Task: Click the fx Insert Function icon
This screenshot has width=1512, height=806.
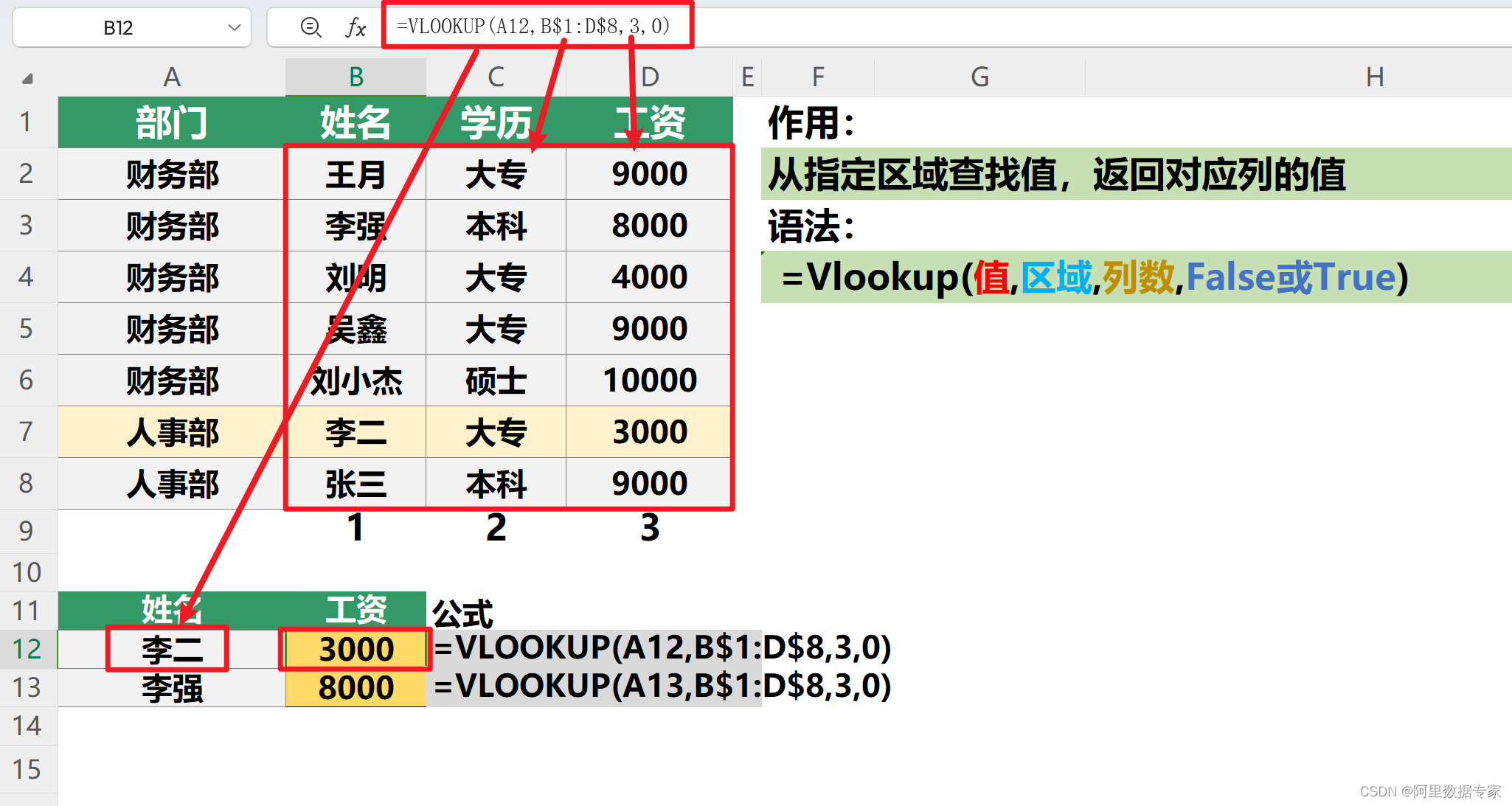Action: click(357, 27)
